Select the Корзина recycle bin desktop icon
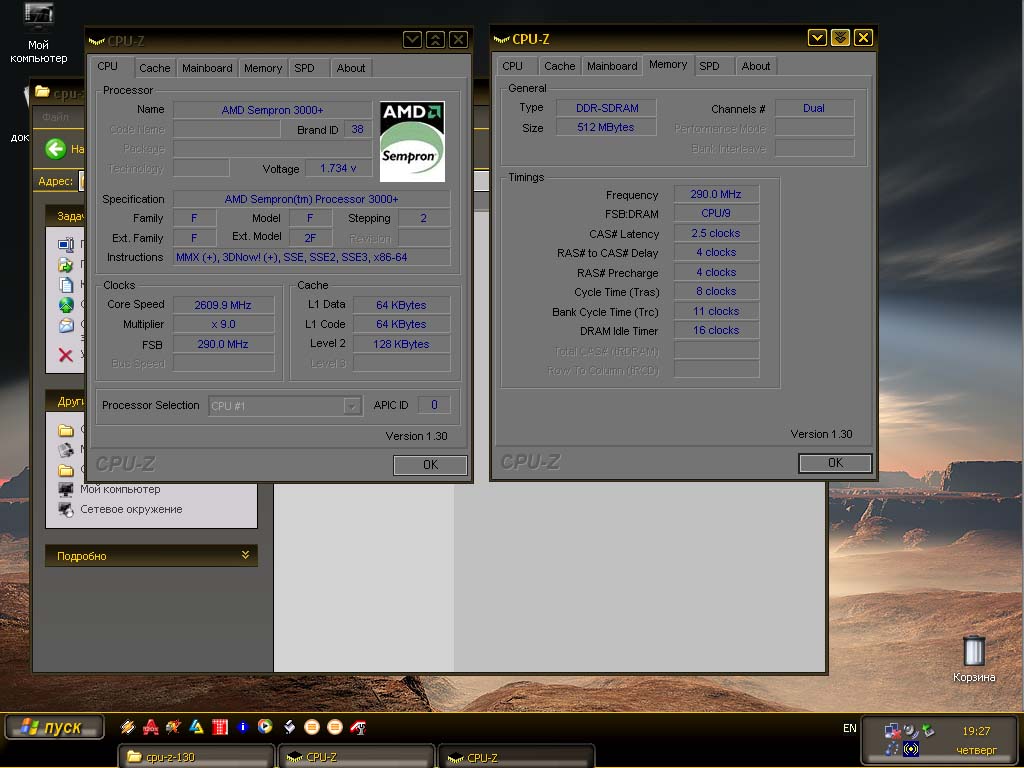This screenshot has height=768, width=1024. (x=974, y=658)
